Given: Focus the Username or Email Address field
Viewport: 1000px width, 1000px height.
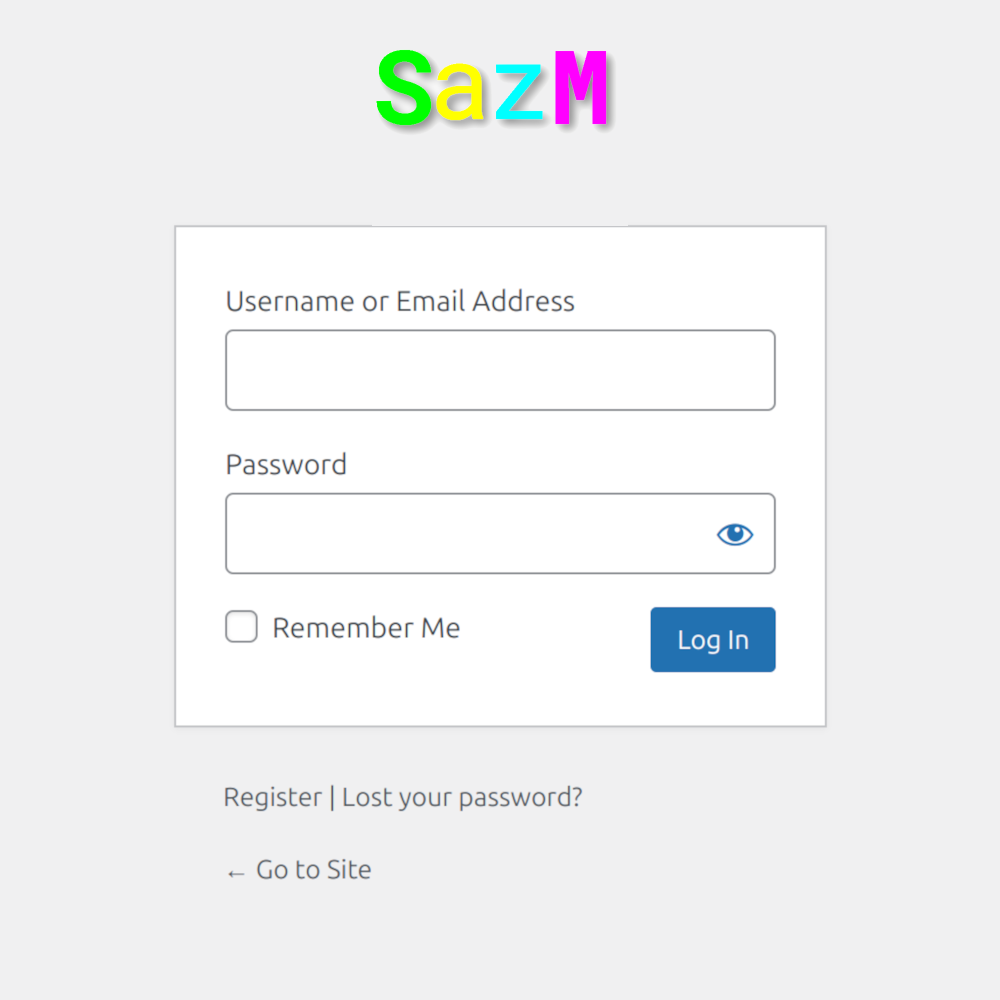Looking at the screenshot, I should (500, 370).
